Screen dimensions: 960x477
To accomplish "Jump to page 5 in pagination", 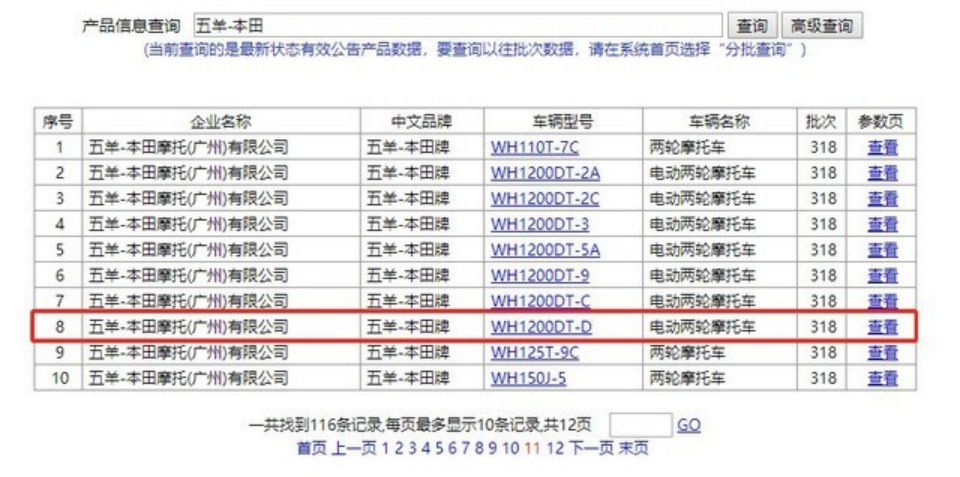I will [x=439, y=448].
